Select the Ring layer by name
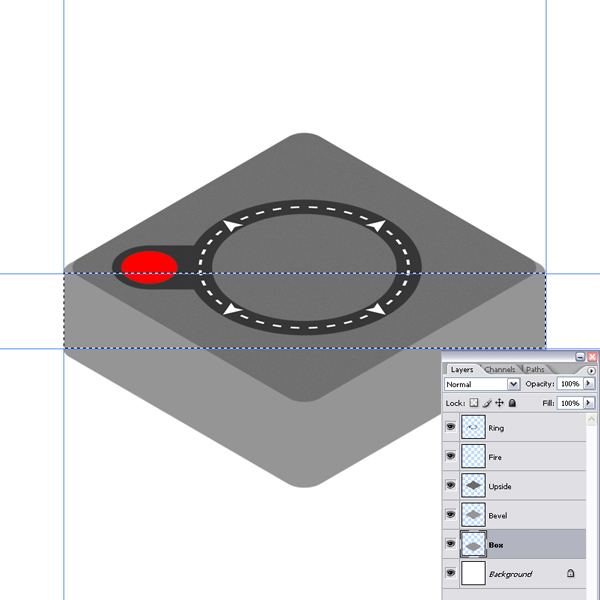 tap(497, 428)
